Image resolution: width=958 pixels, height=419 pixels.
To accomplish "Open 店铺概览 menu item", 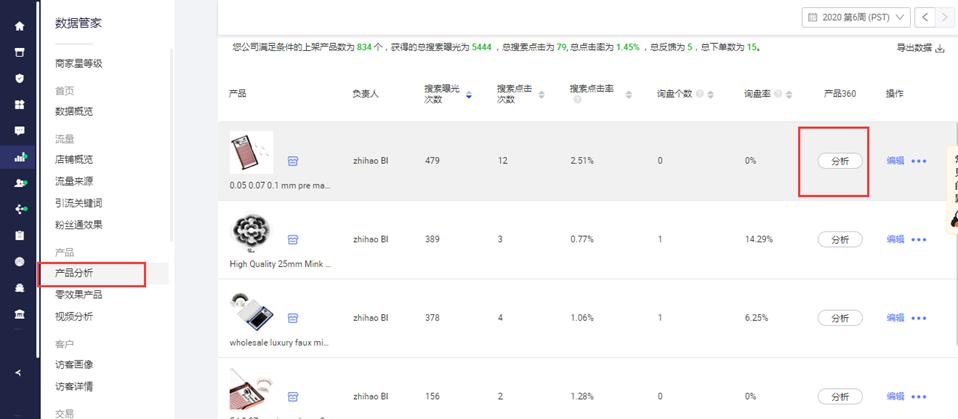I will (74, 159).
